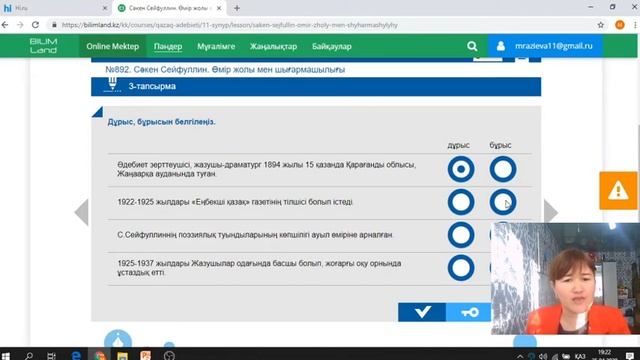Open File Explorer from the taskbar
Image resolution: width=640 pixels, height=360 pixels.
pyautogui.click(x=122, y=356)
